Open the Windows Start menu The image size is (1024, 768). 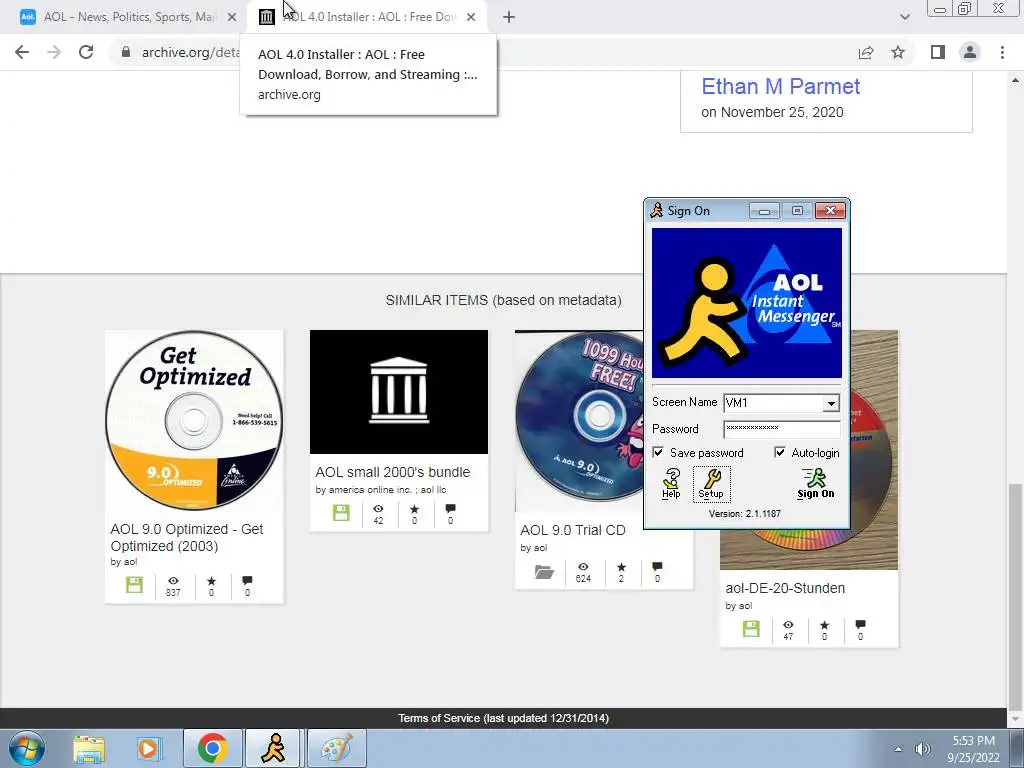[27, 748]
